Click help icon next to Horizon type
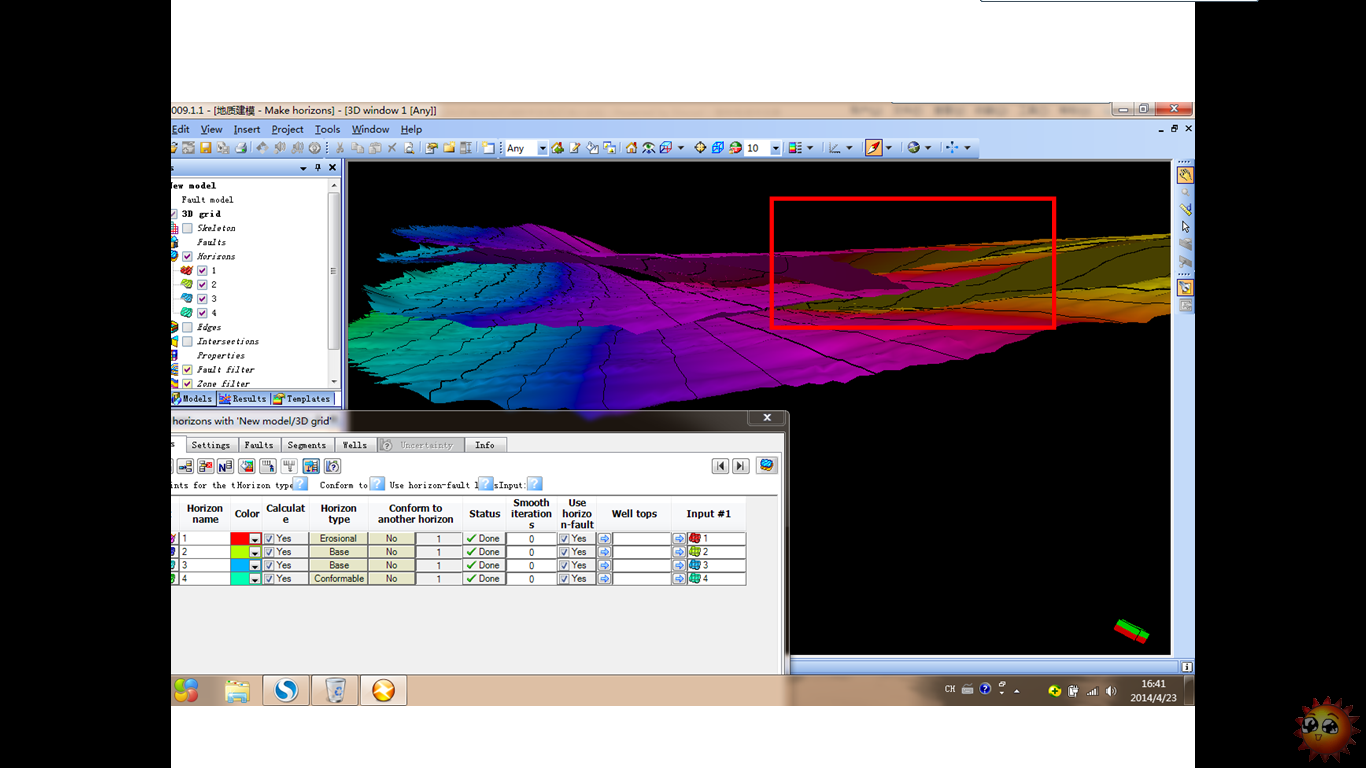This screenshot has height=768, width=1366. pos(300,484)
